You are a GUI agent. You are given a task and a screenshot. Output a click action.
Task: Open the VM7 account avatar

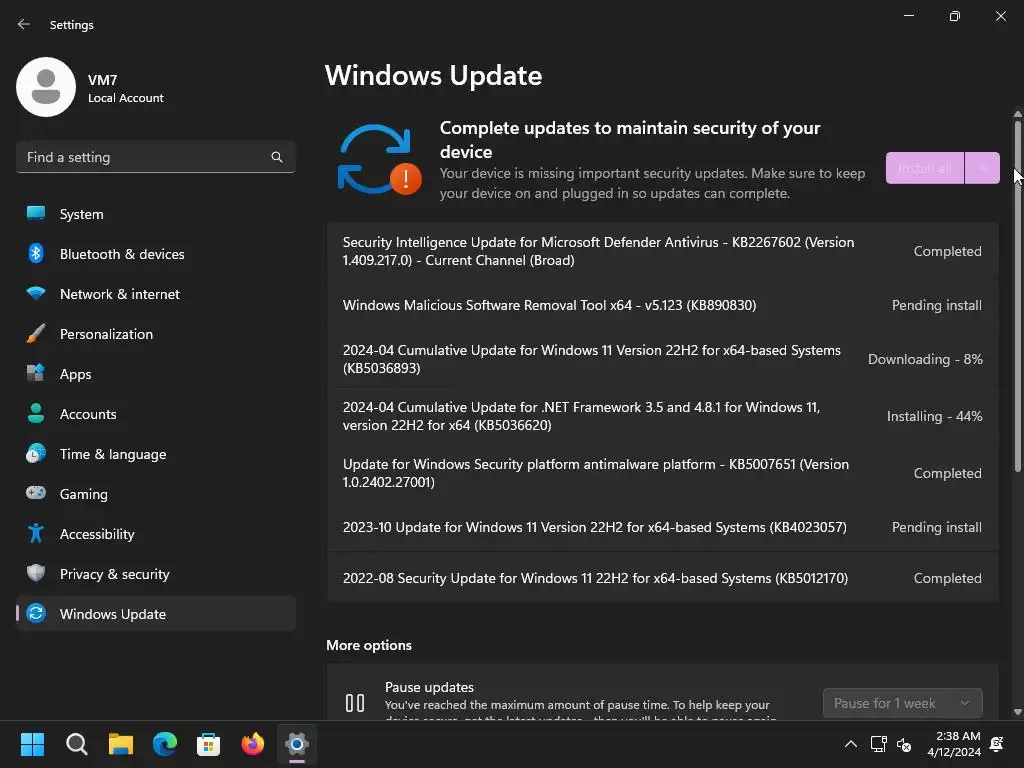46,87
